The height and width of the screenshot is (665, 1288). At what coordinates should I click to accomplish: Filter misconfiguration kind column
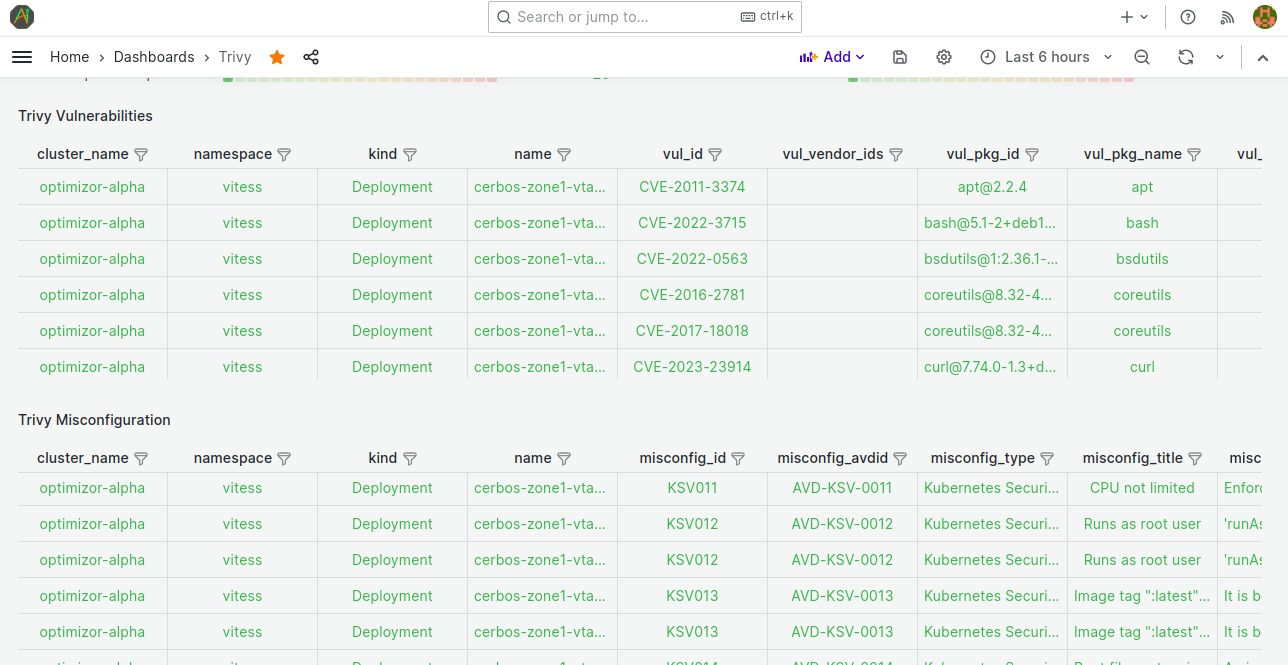(x=410, y=459)
